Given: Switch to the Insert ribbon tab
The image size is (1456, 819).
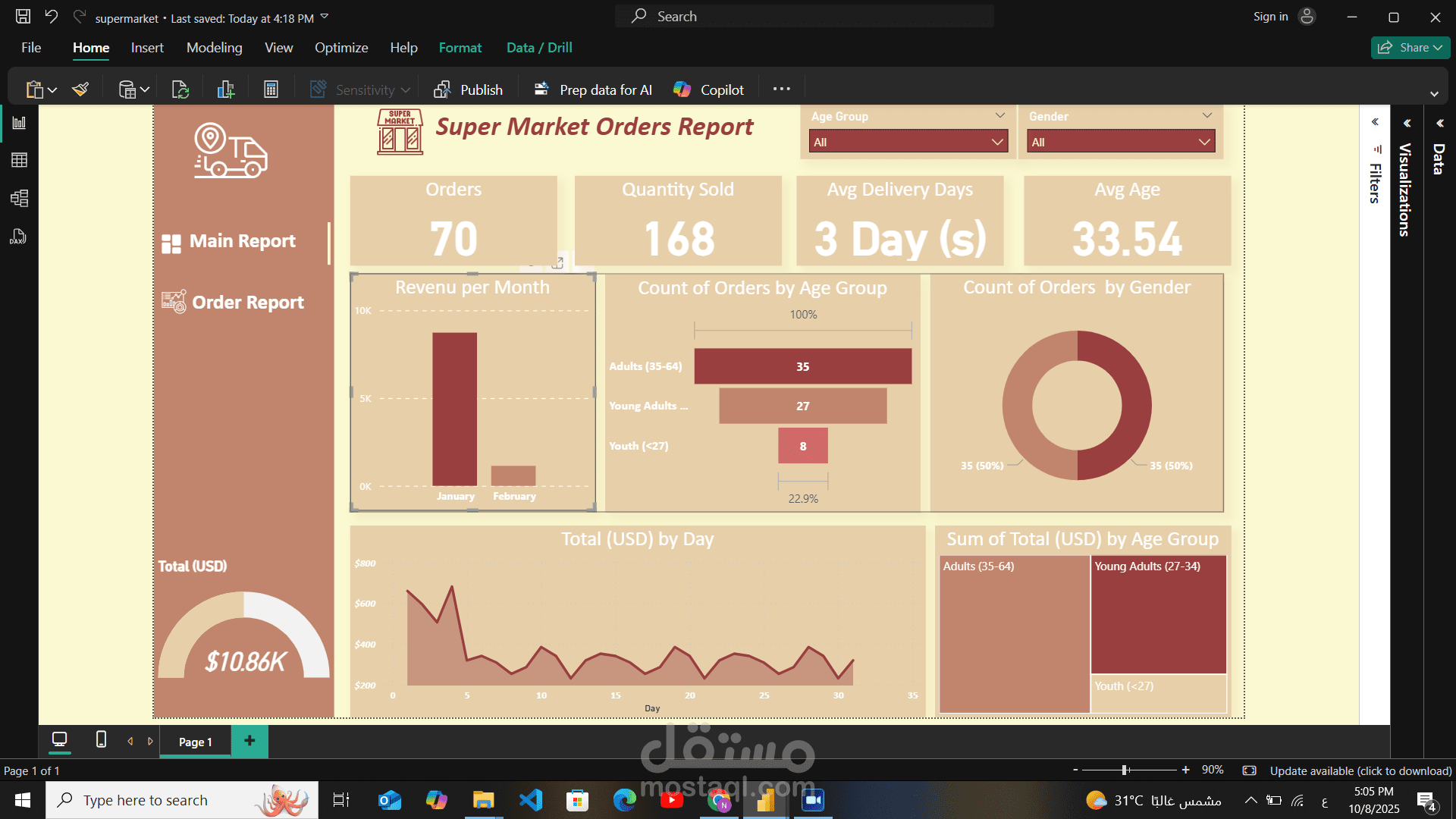Looking at the screenshot, I should pos(147,48).
